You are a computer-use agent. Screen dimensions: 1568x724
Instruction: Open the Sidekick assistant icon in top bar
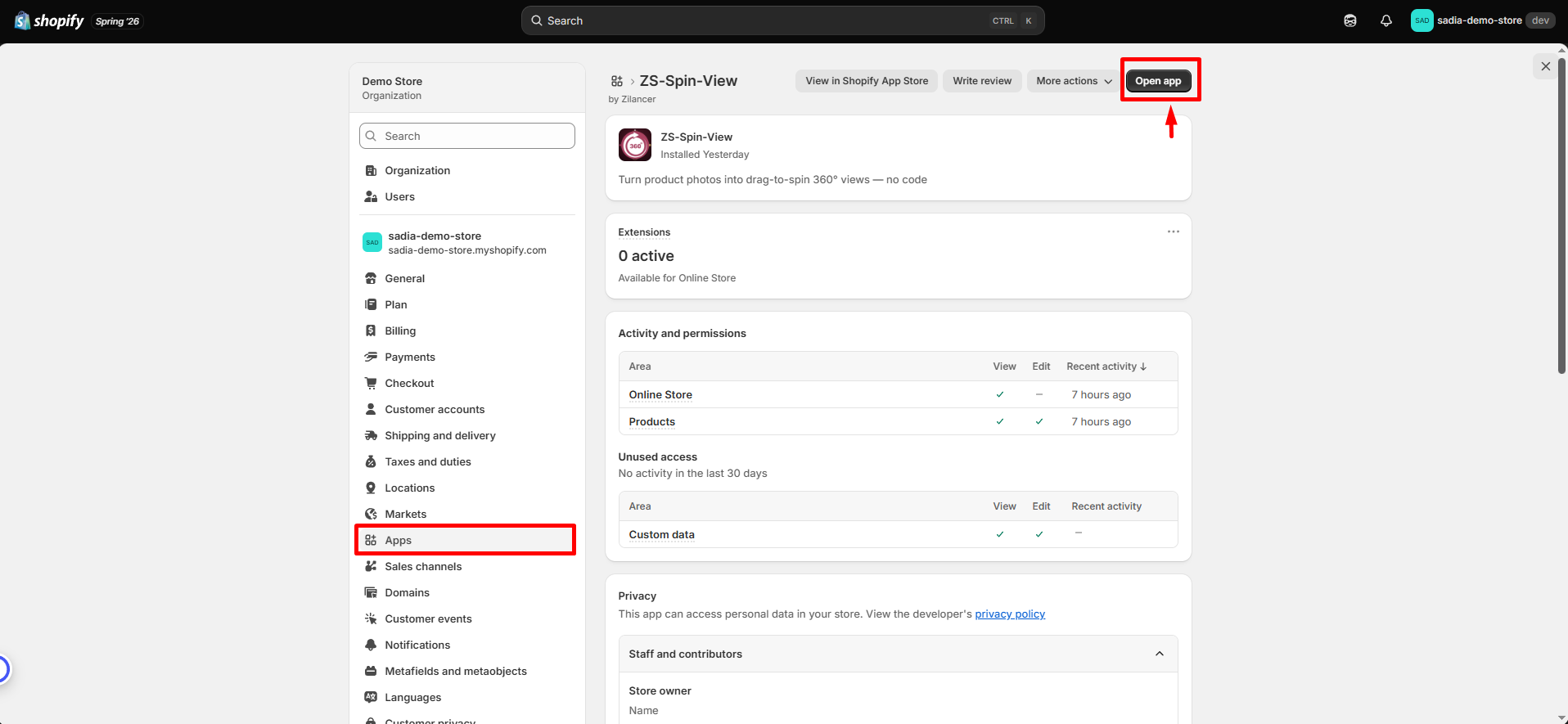(1350, 20)
